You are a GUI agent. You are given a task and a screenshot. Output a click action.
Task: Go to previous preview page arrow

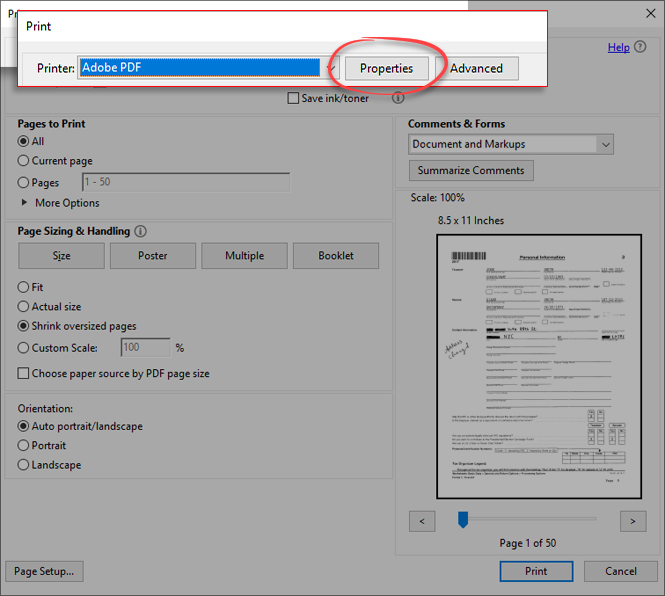(x=422, y=521)
